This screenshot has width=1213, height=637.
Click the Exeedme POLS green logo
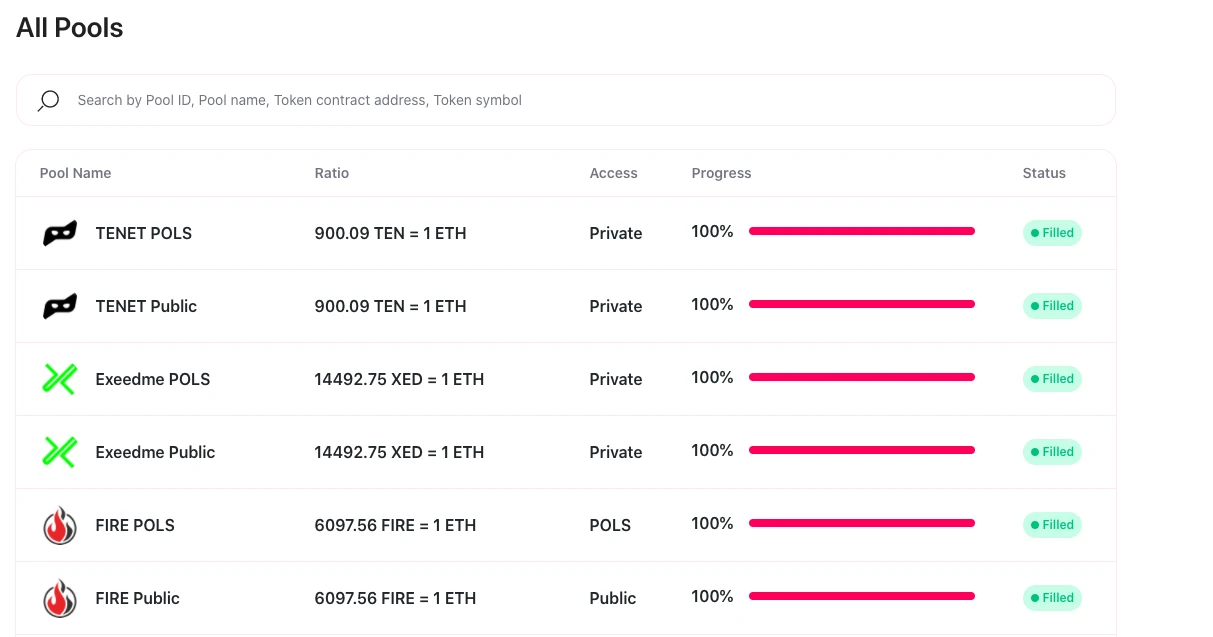click(59, 379)
